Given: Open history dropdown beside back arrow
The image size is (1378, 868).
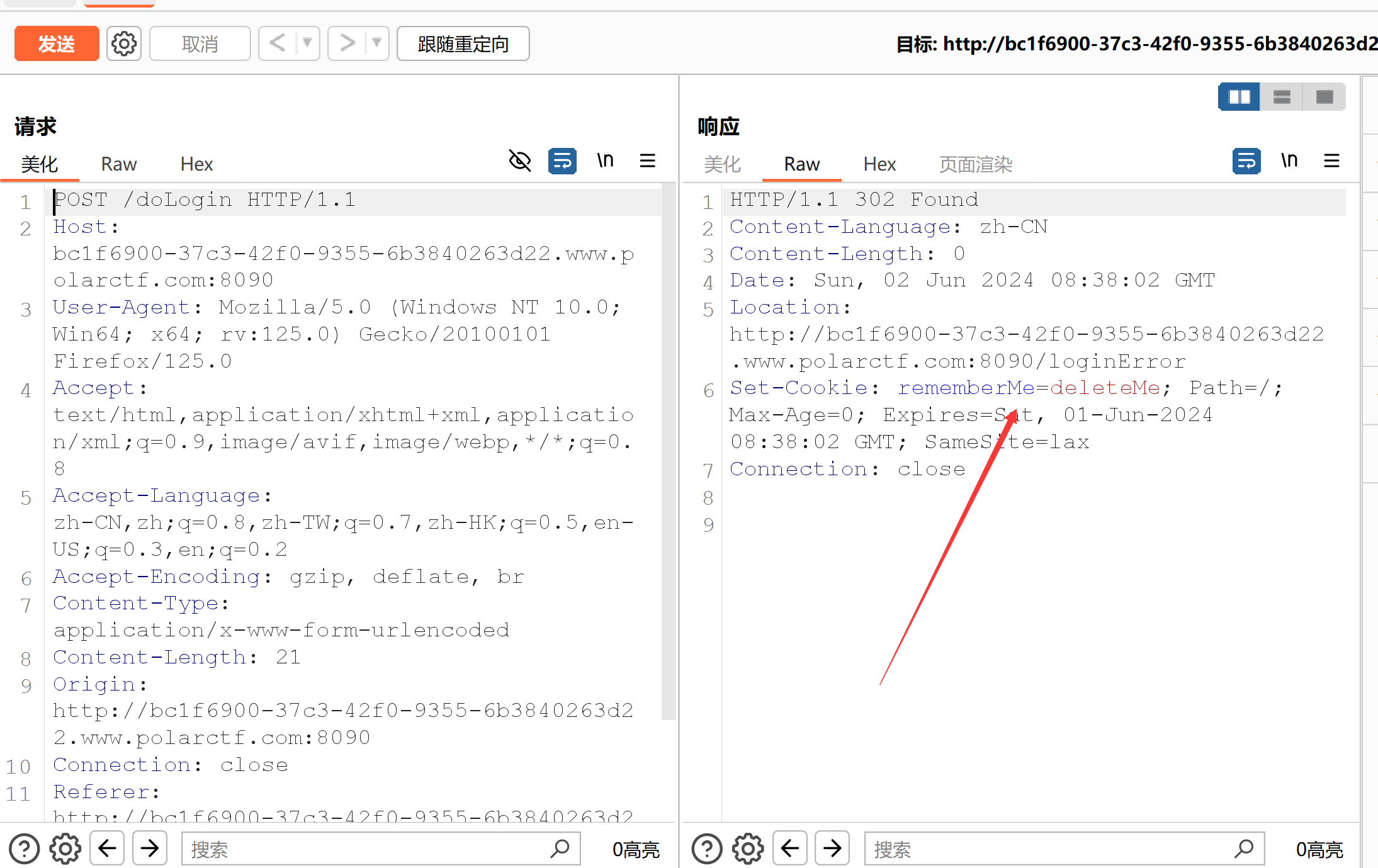Looking at the screenshot, I should coord(308,43).
